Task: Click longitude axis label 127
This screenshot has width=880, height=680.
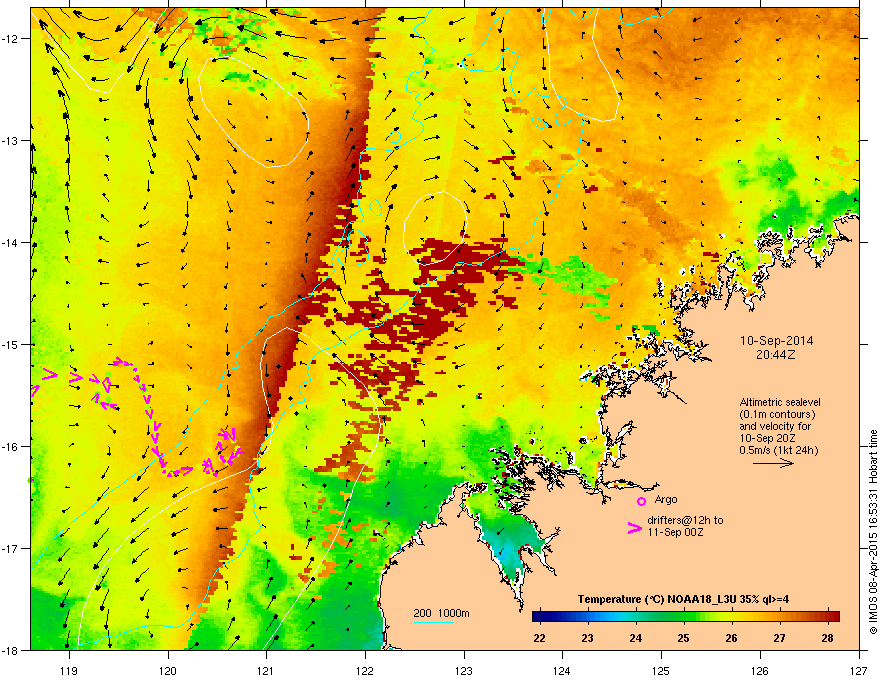Action: [x=859, y=670]
